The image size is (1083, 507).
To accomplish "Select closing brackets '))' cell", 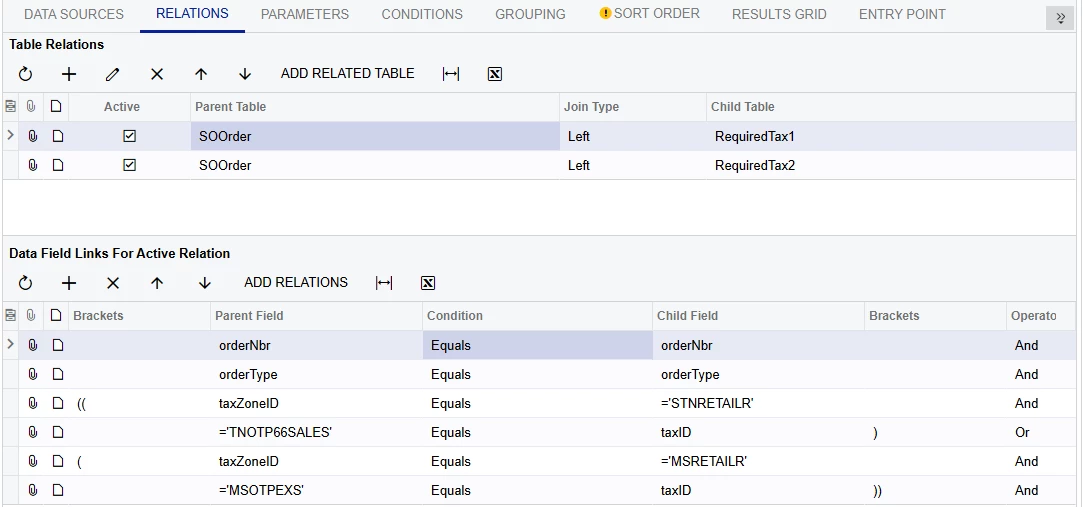I will click(x=936, y=490).
